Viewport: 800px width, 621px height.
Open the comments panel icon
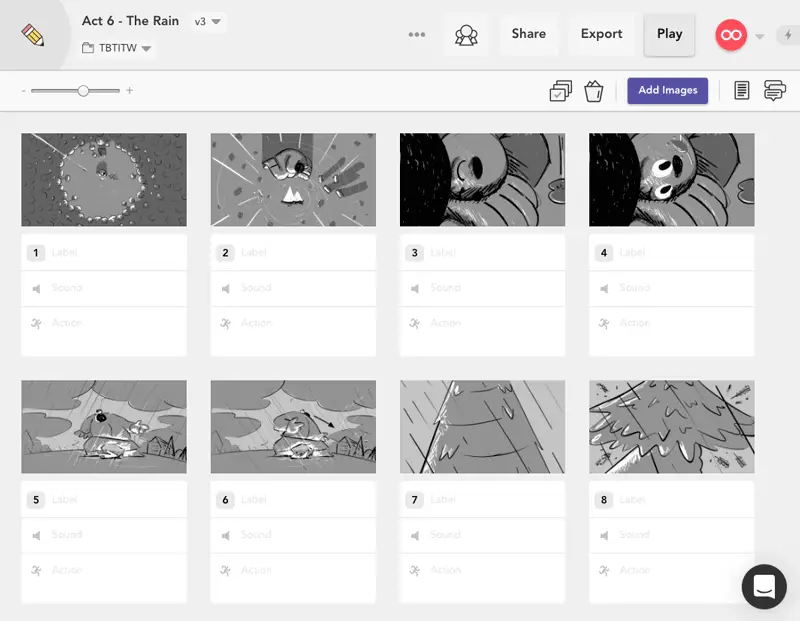(x=774, y=90)
